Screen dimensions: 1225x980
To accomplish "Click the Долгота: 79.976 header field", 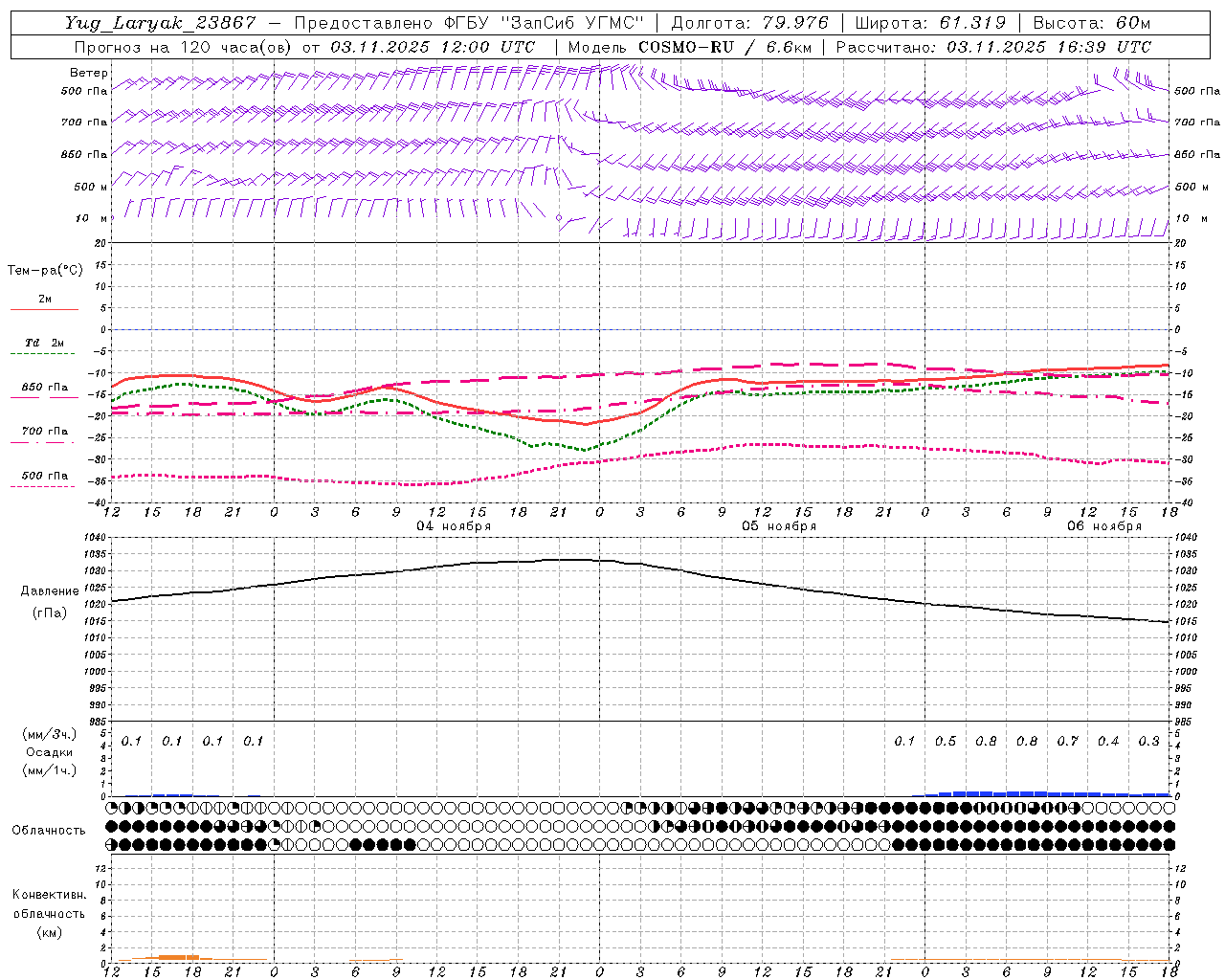I will (x=750, y=23).
